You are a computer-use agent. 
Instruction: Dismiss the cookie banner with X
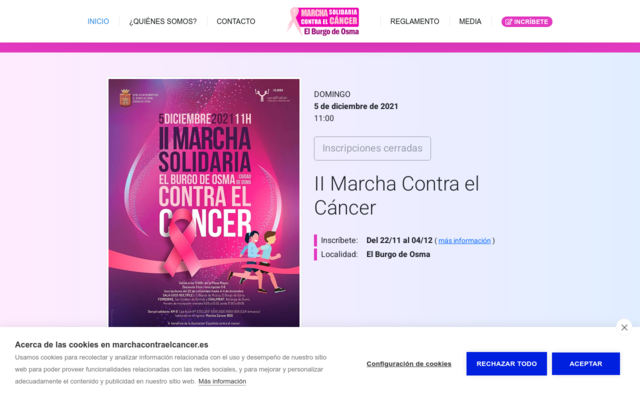624,327
